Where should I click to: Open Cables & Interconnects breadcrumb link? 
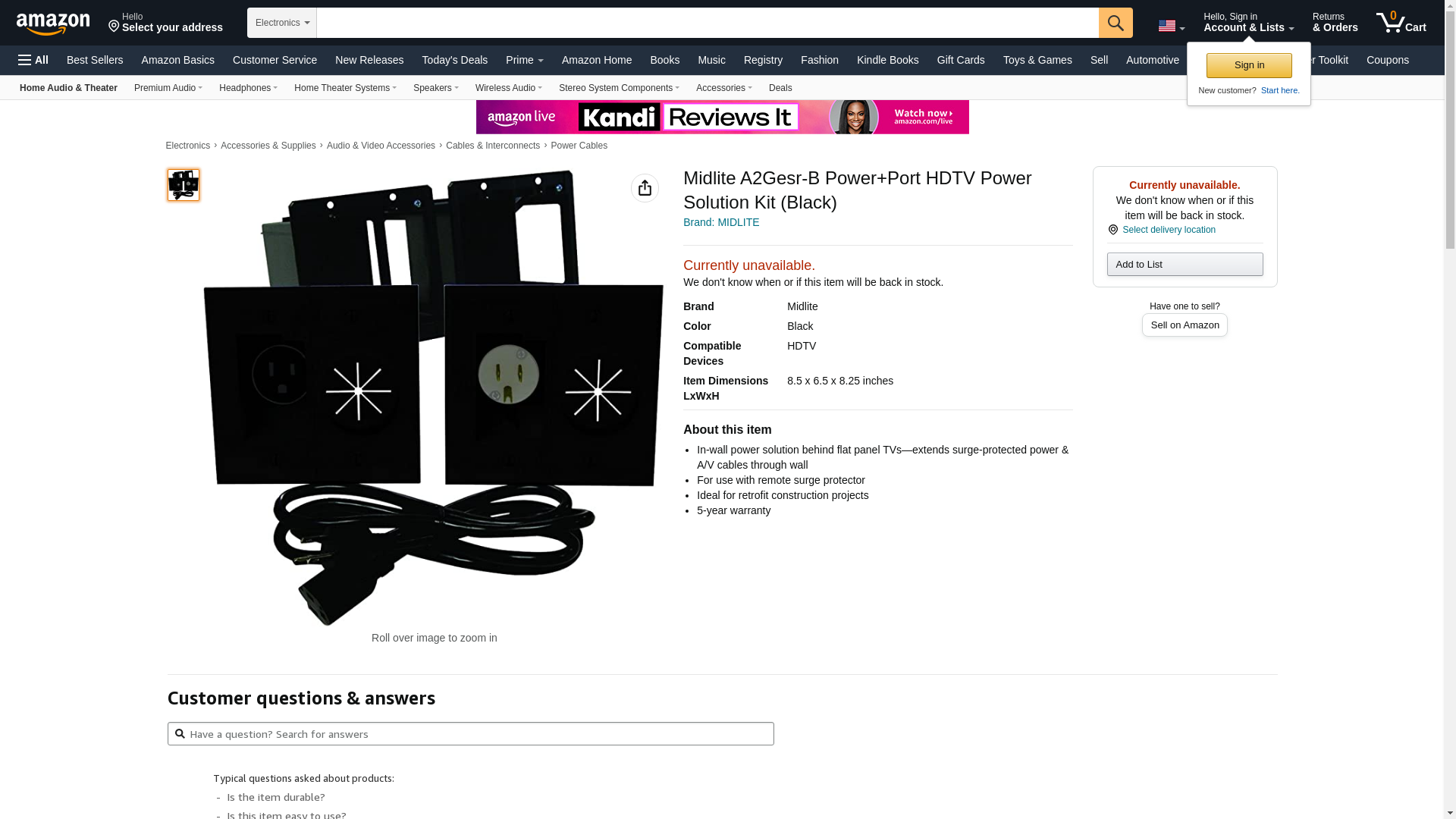(493, 146)
